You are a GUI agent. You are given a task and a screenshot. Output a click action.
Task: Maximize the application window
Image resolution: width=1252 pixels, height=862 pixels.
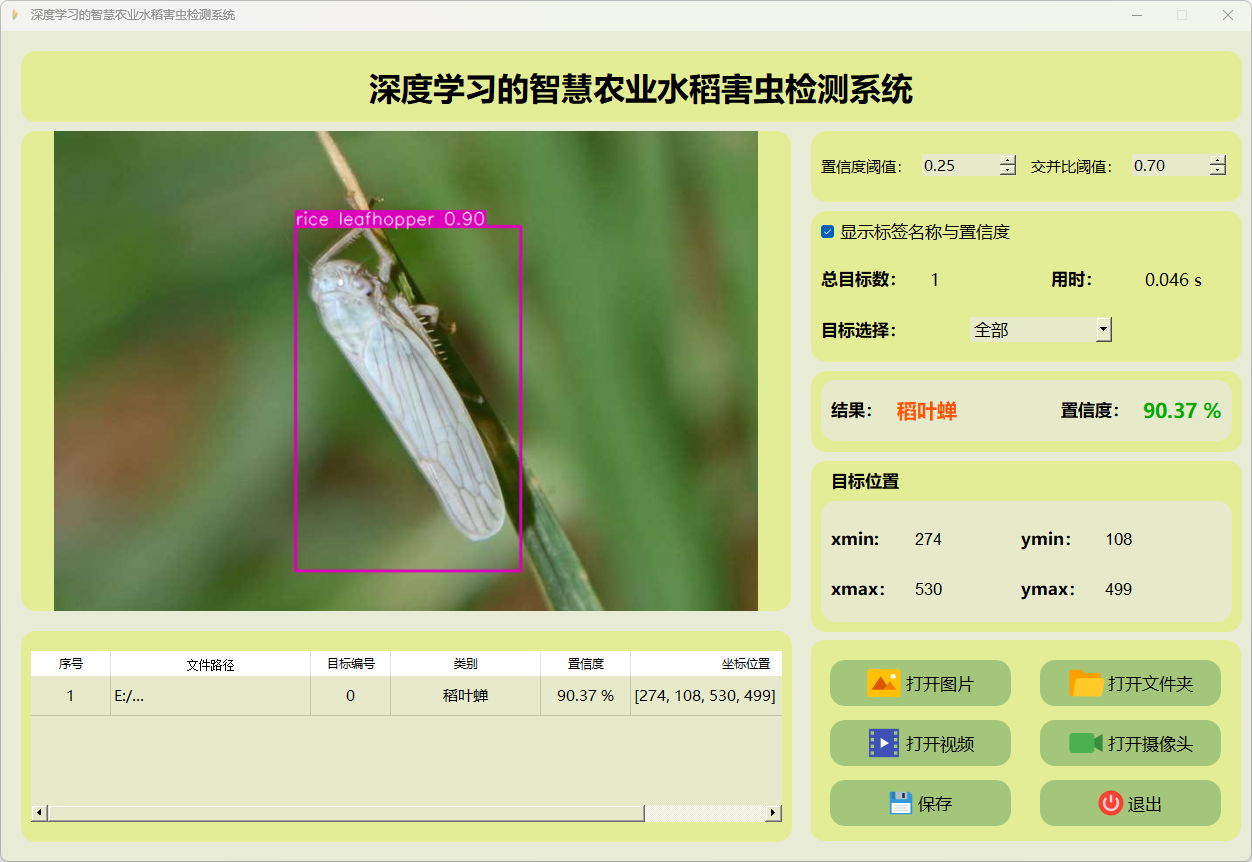[x=1182, y=15]
